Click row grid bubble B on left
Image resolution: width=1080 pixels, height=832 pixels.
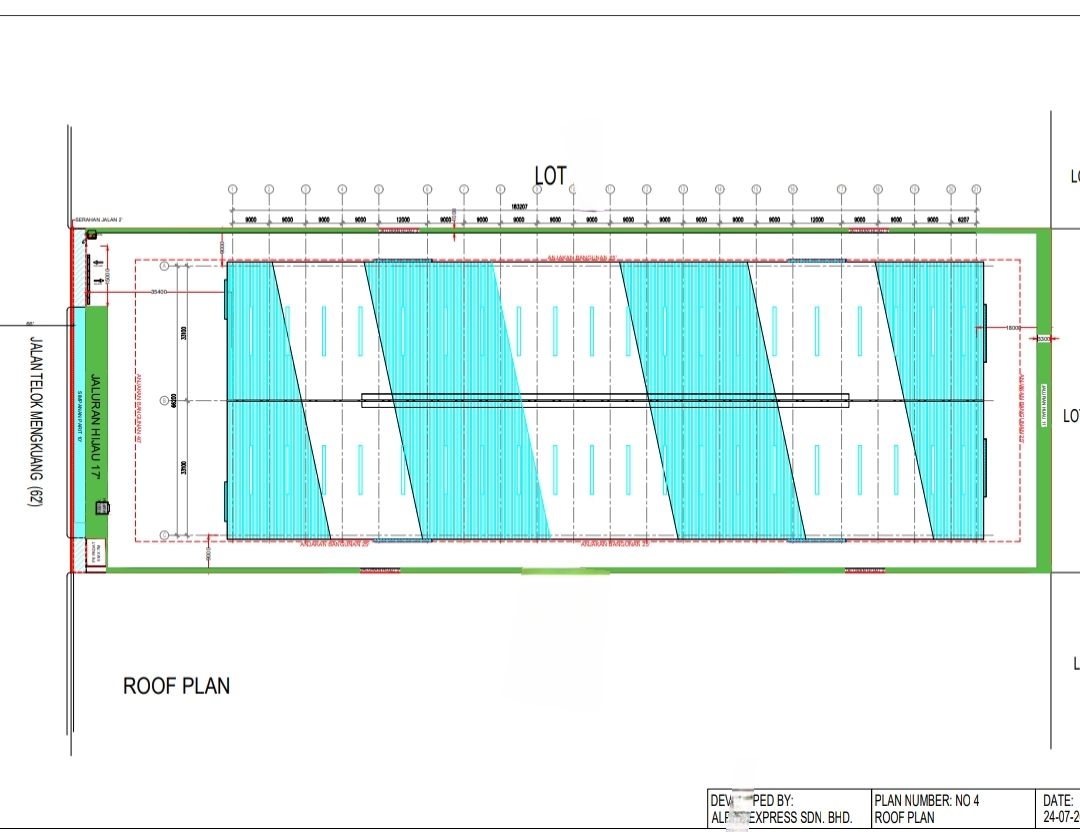click(164, 401)
